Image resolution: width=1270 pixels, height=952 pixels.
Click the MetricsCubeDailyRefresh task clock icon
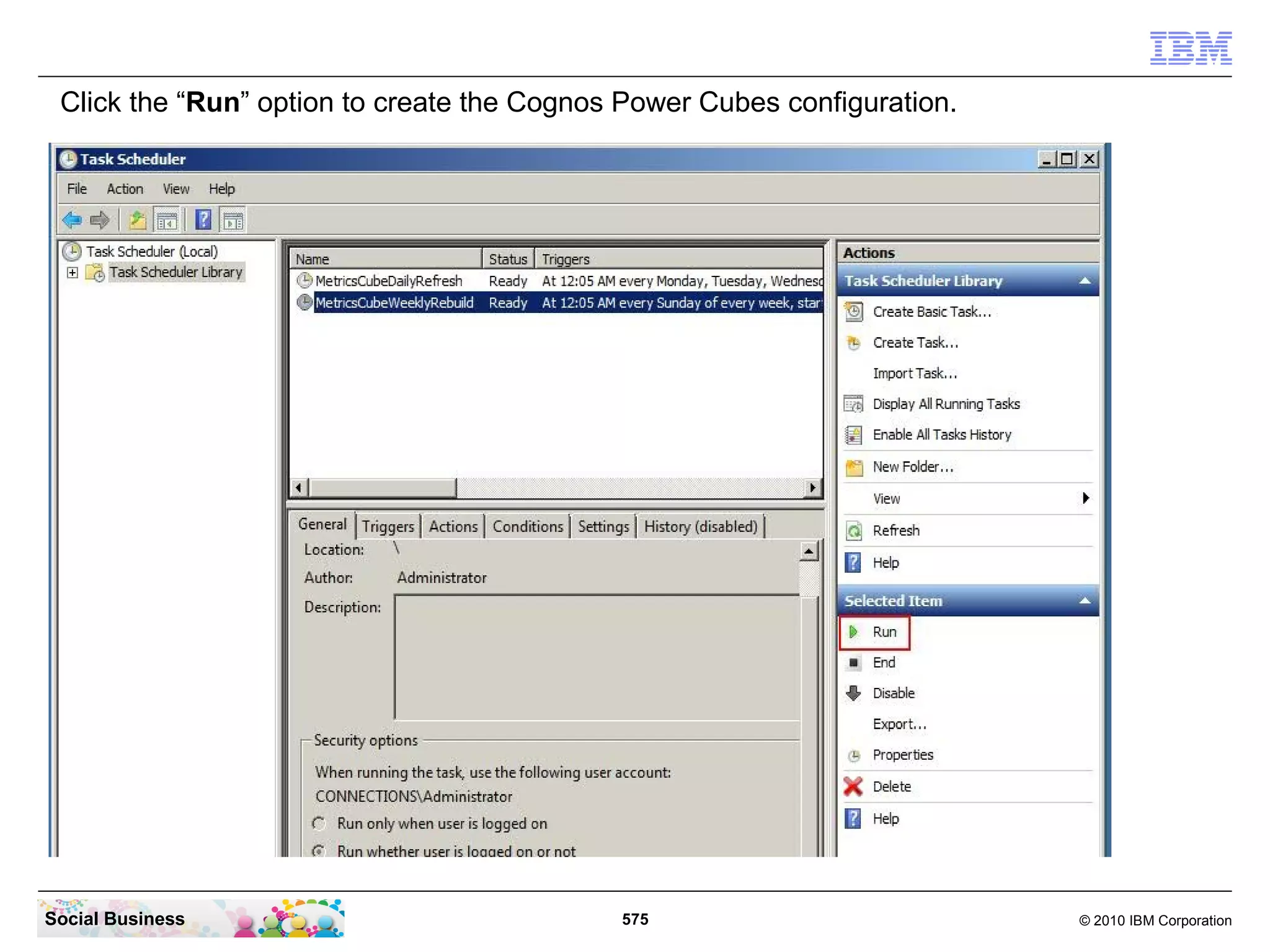coord(304,281)
